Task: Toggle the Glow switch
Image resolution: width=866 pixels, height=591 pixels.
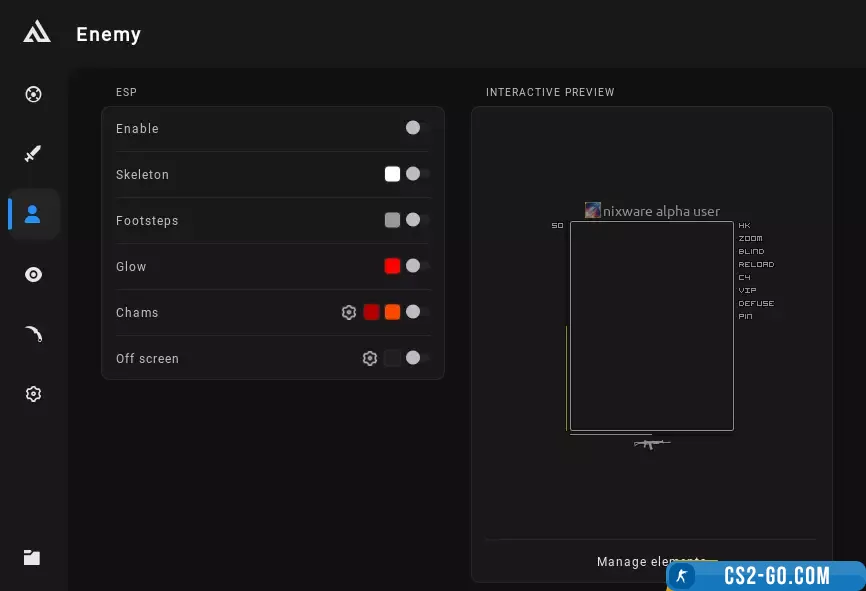Action: 417,266
